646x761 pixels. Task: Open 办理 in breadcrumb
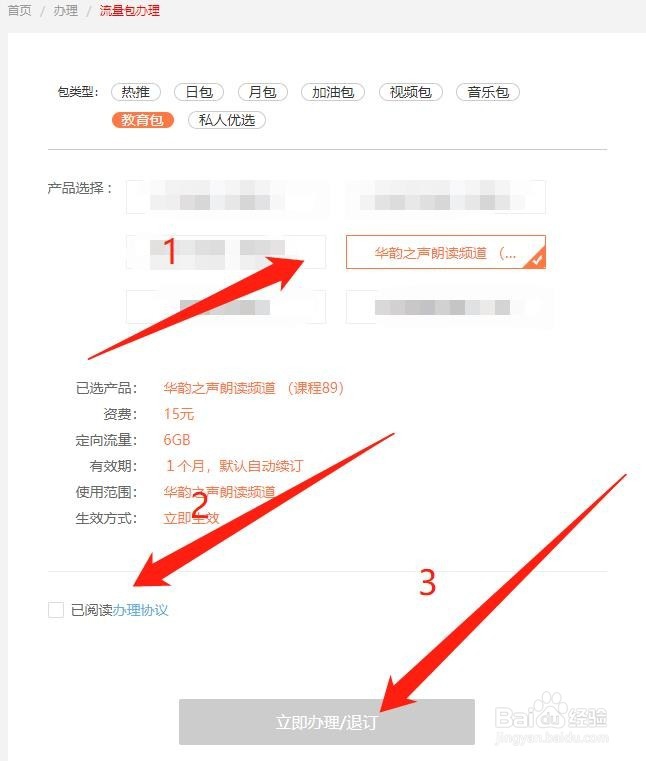click(66, 11)
